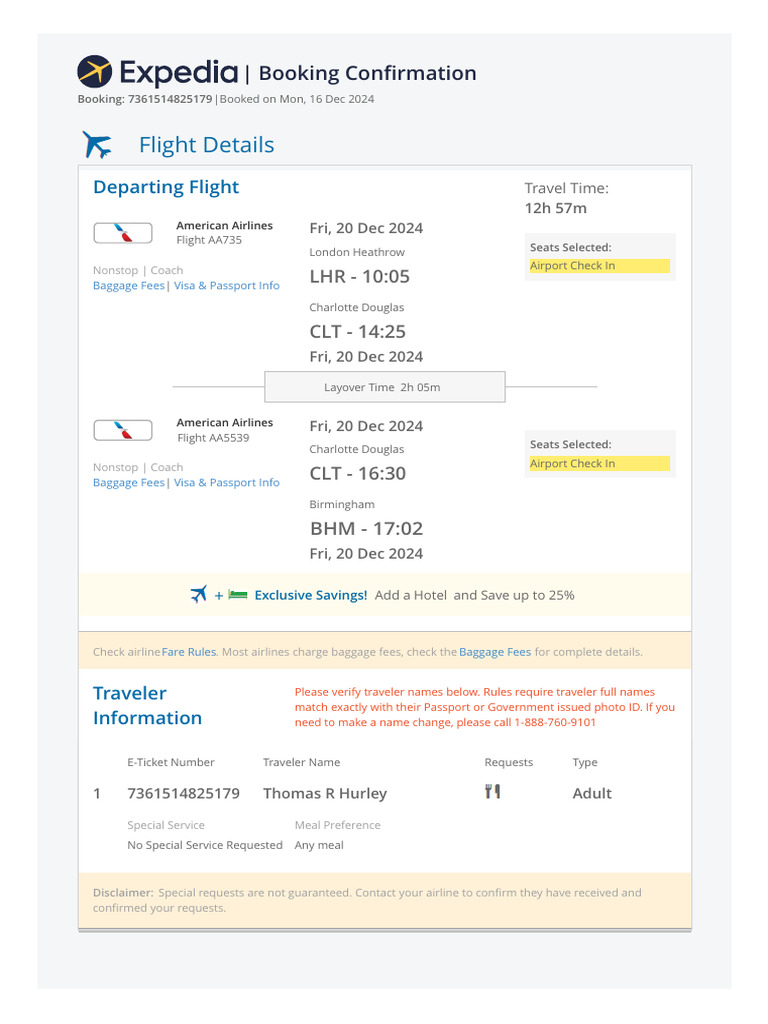Click Airport Check In highlight for CLT–BHM flight

click(x=598, y=464)
